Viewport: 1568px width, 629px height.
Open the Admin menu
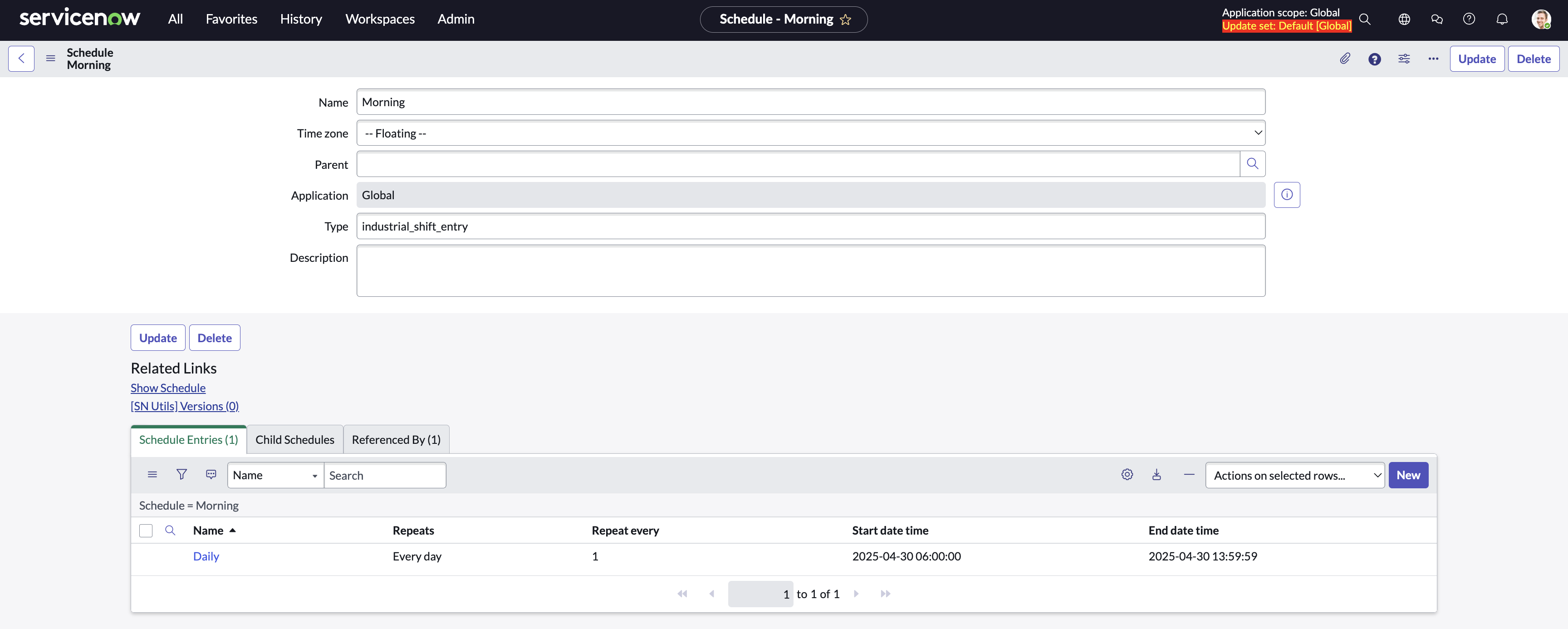tap(456, 19)
